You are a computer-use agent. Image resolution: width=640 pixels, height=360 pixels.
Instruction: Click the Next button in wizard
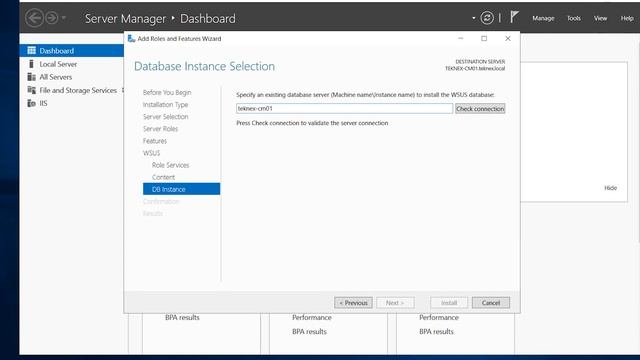(395, 303)
